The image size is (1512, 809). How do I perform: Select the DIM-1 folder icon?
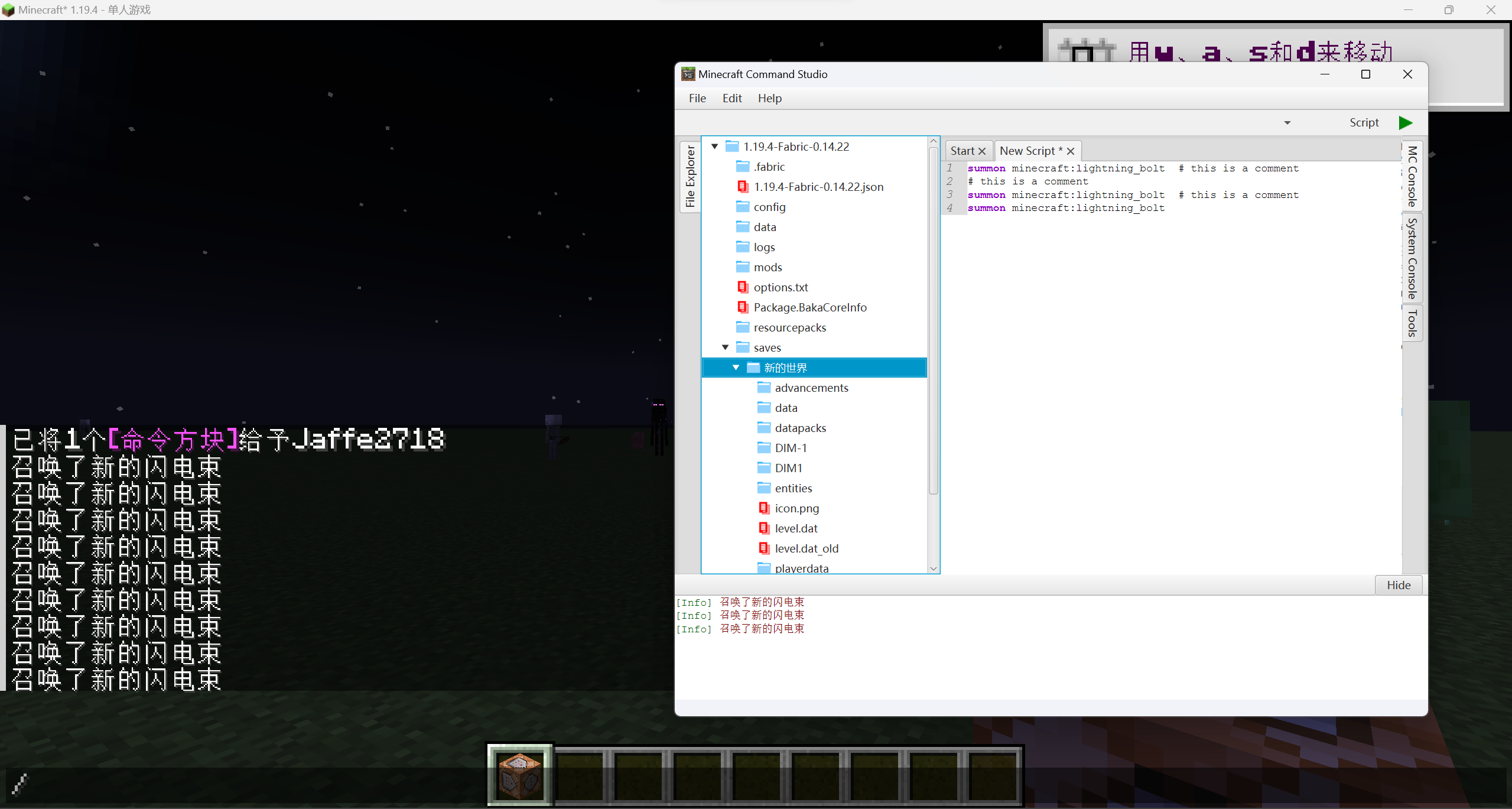(764, 447)
